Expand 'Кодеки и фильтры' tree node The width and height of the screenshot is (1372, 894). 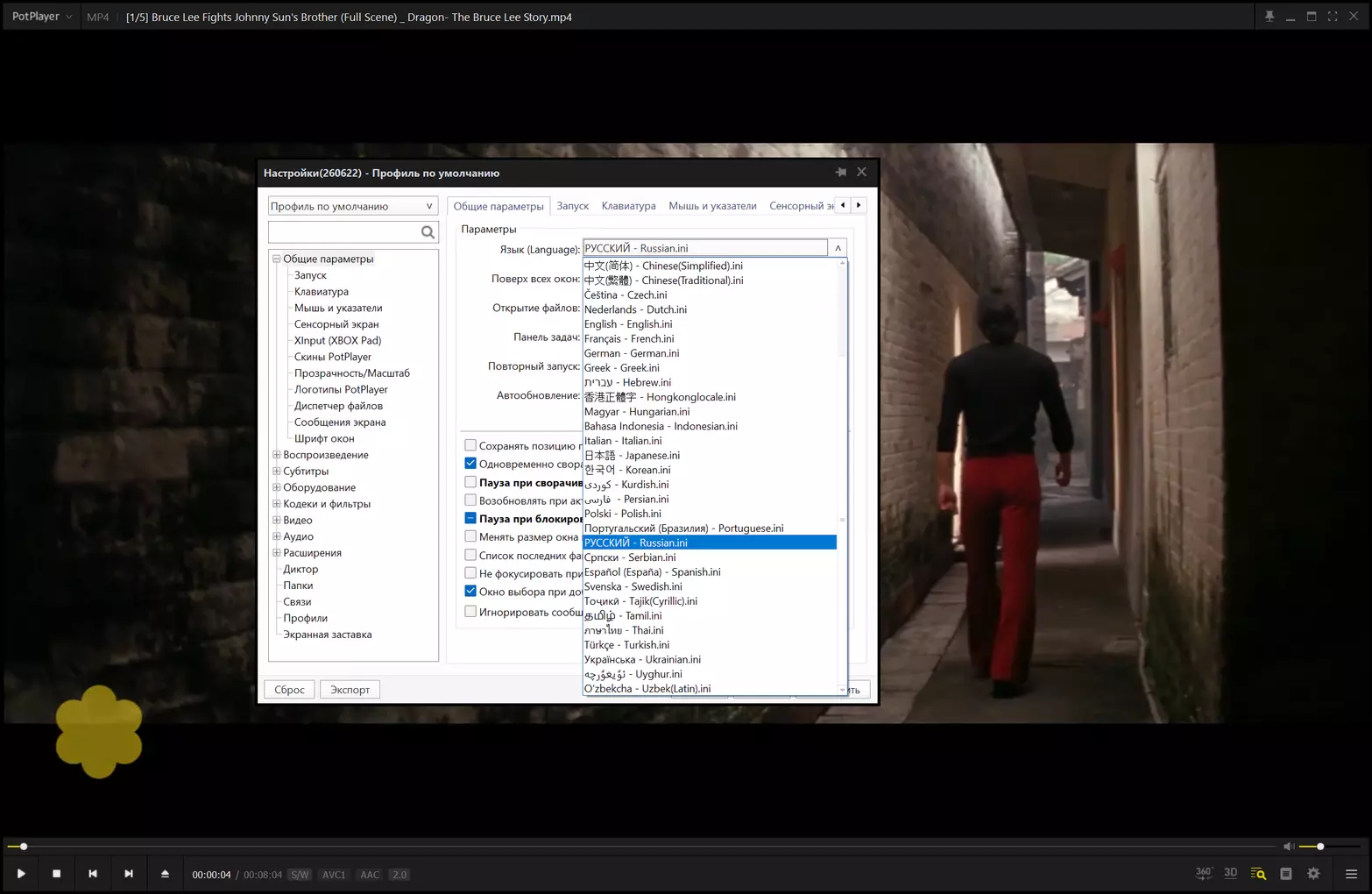click(x=277, y=504)
